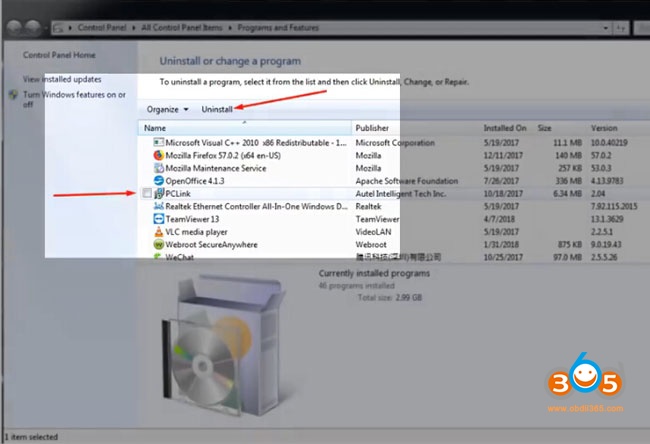Viewport: 650px width, 444px height.
Task: Click VideoLAN publisher cell
Action: 373,232
